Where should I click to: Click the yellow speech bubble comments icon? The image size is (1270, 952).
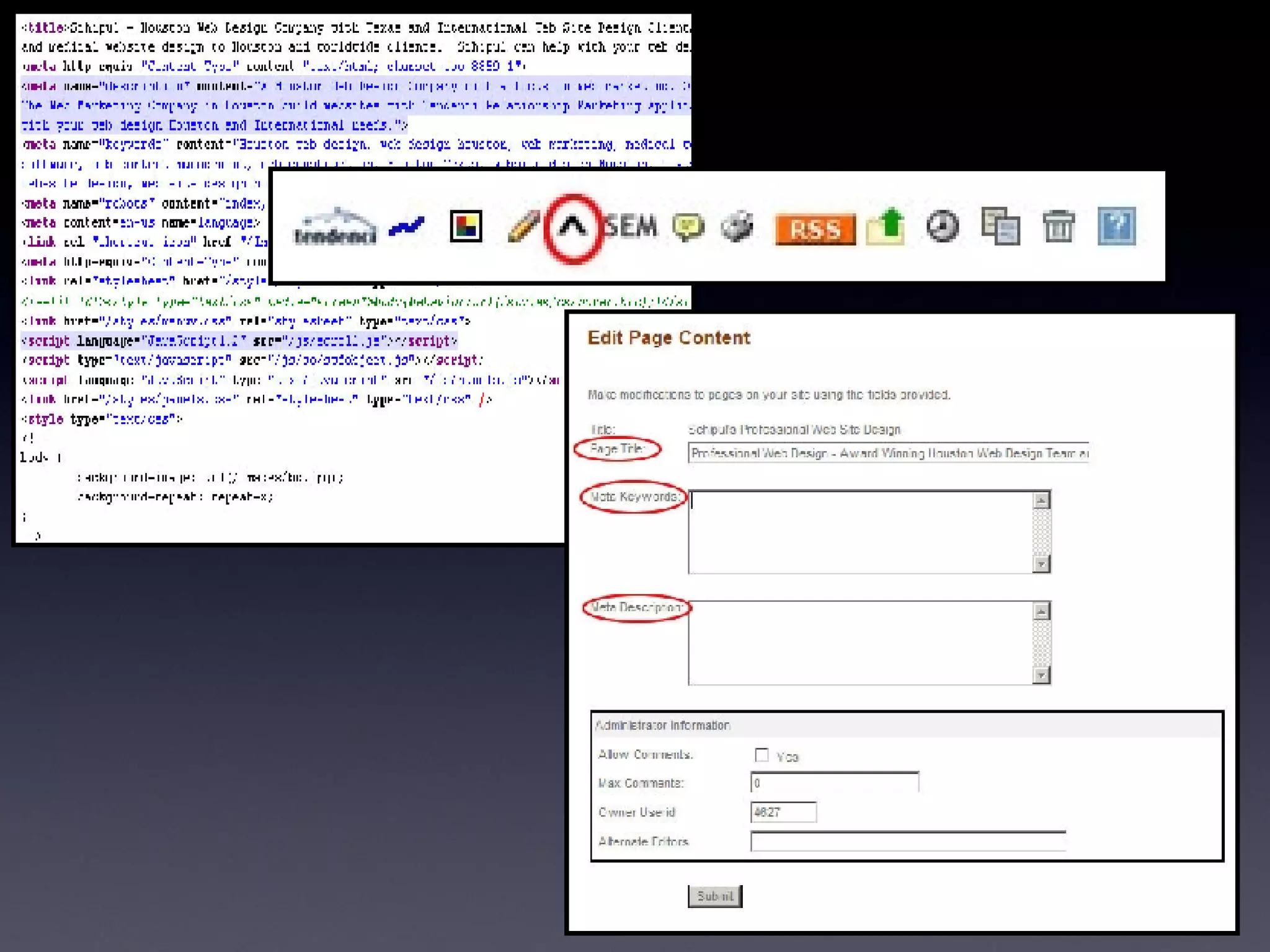[x=688, y=227]
